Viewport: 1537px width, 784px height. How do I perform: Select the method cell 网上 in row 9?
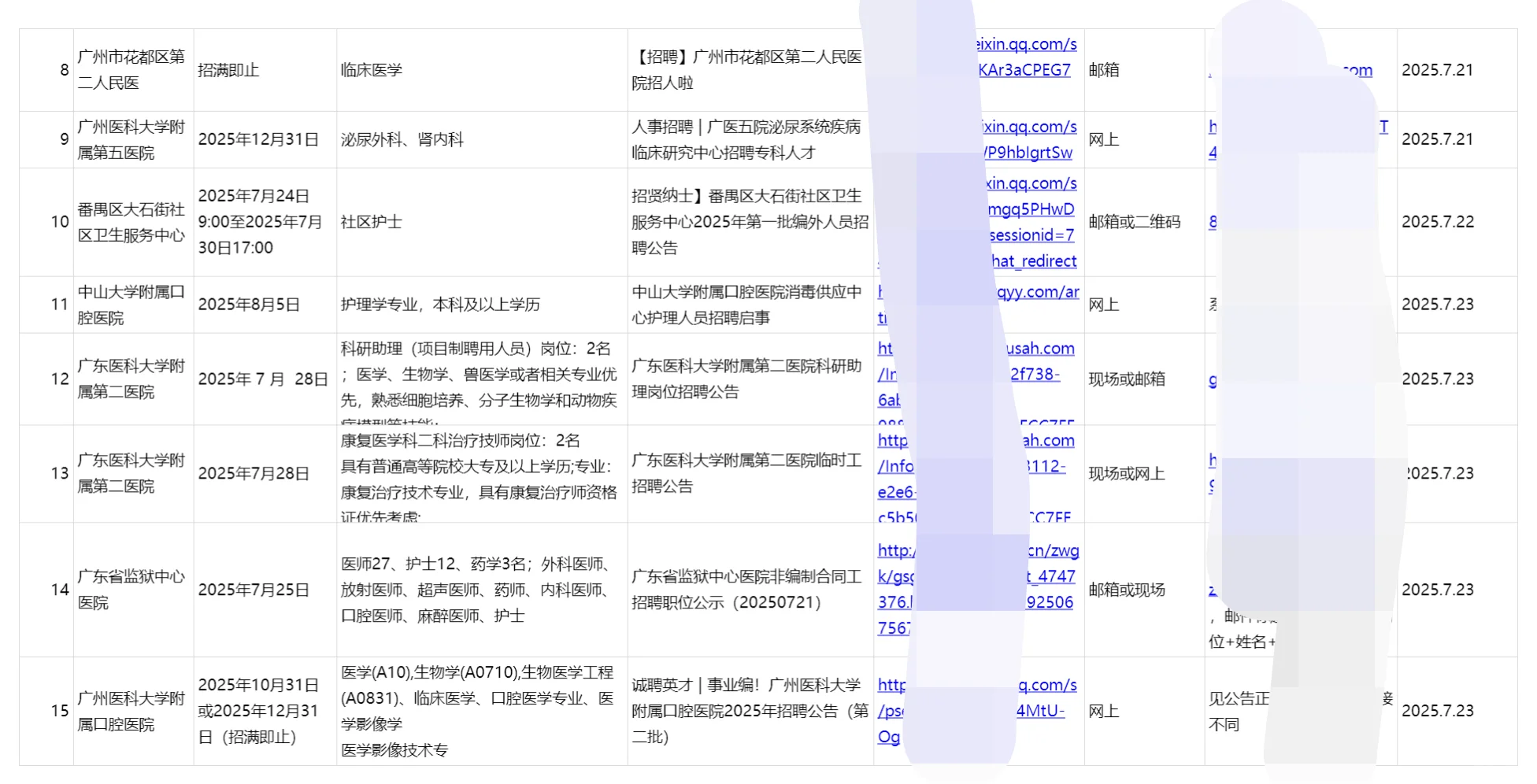pos(1144,139)
